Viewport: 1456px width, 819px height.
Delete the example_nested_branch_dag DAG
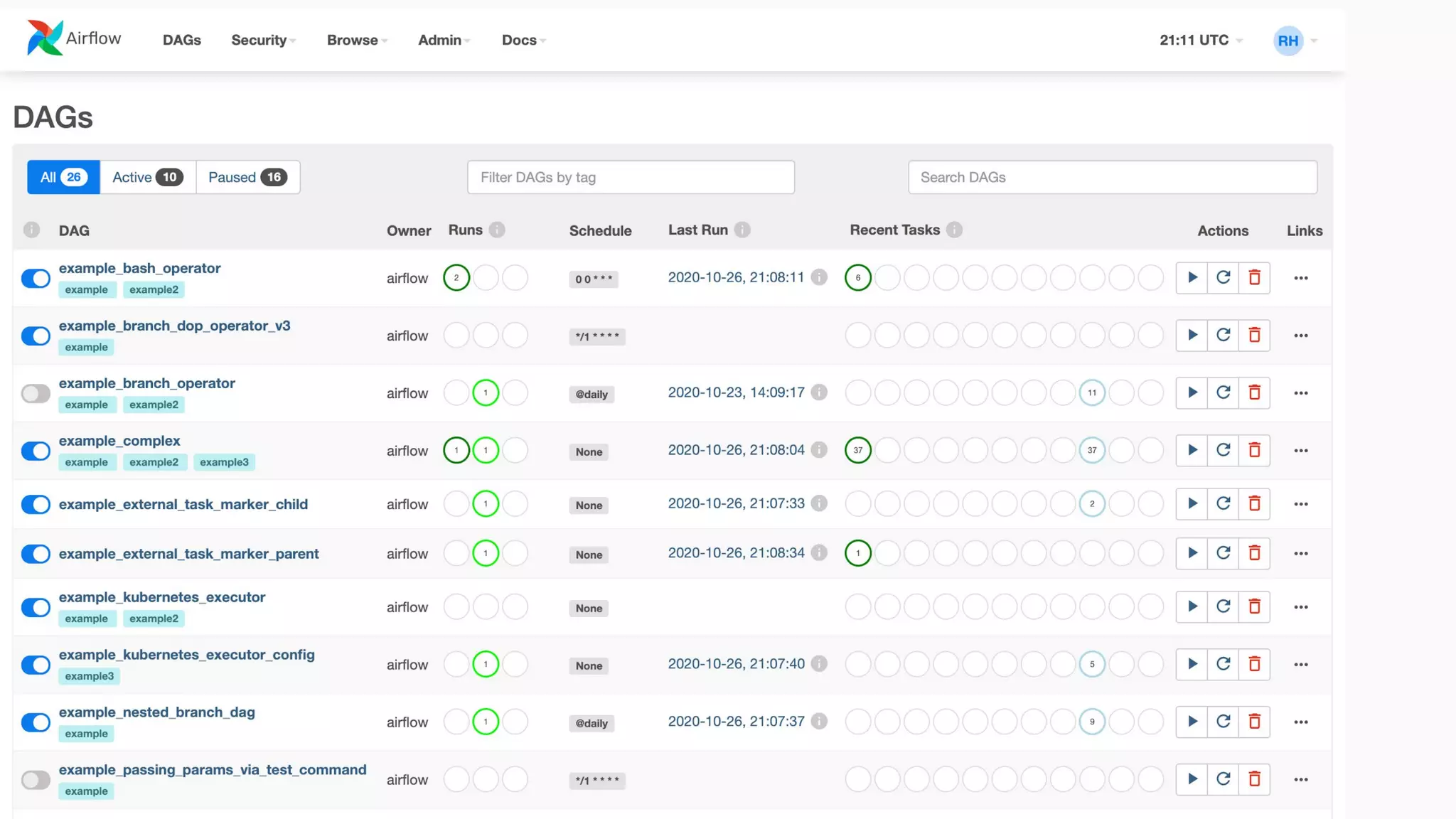pyautogui.click(x=1254, y=722)
